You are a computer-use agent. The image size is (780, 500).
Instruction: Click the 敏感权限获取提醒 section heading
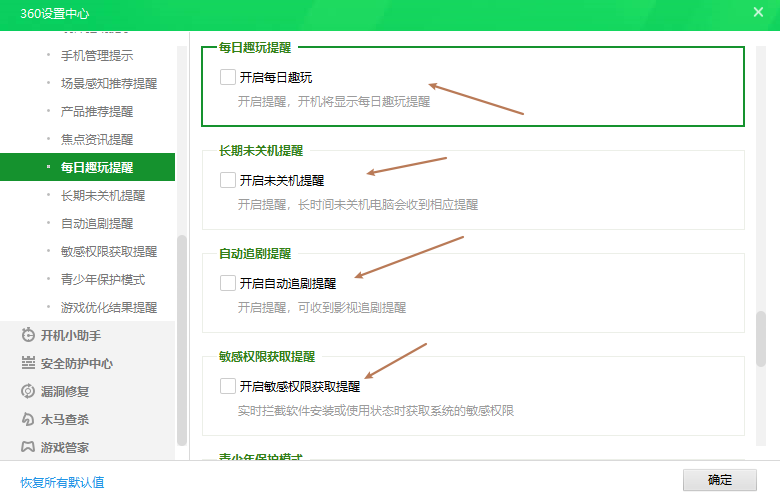(x=267, y=356)
